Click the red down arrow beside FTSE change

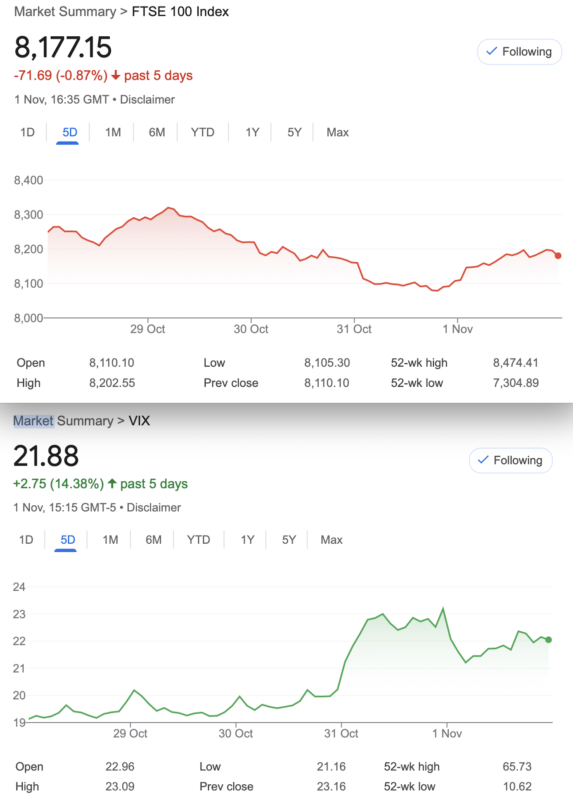click(x=115, y=76)
